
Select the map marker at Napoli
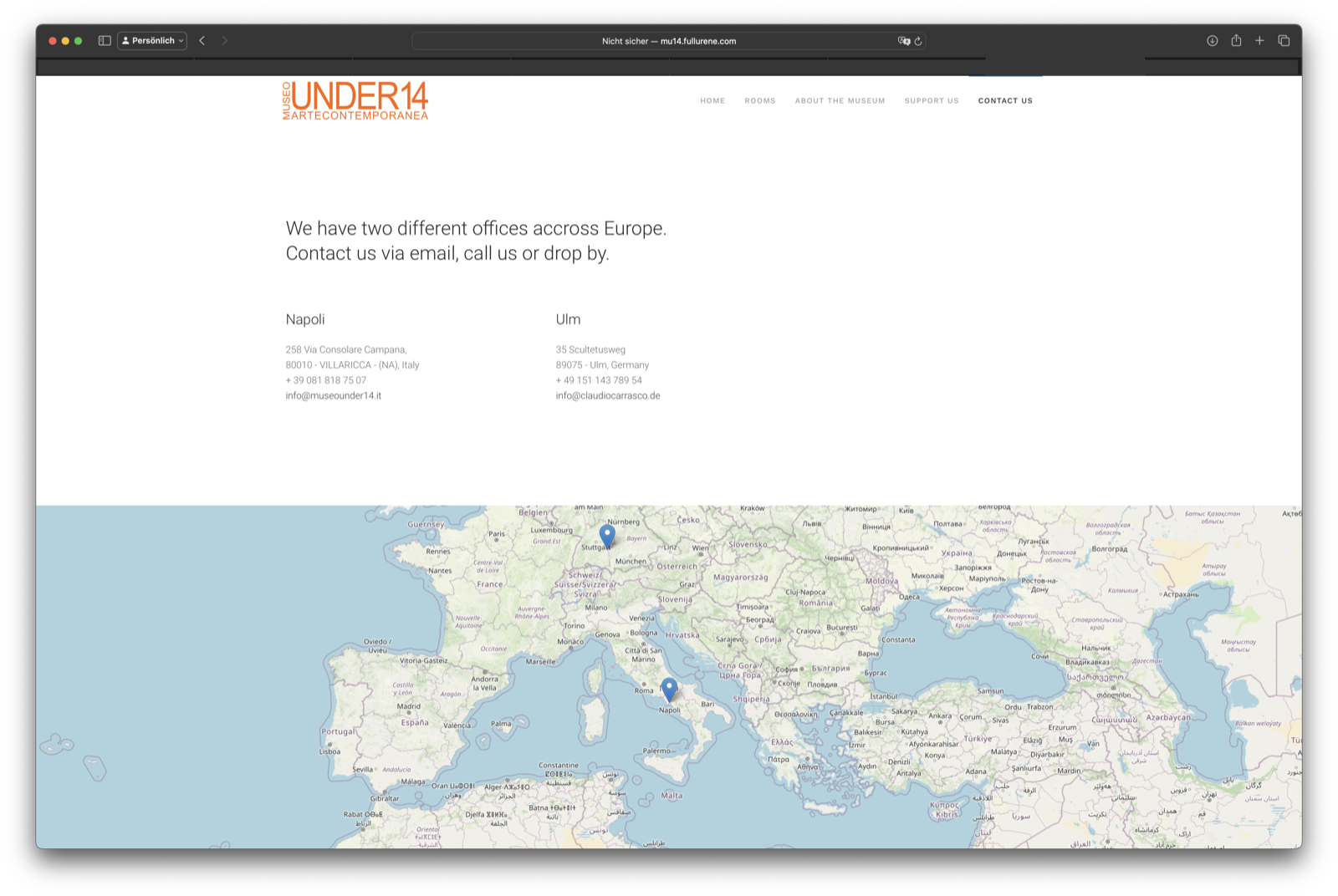(669, 689)
